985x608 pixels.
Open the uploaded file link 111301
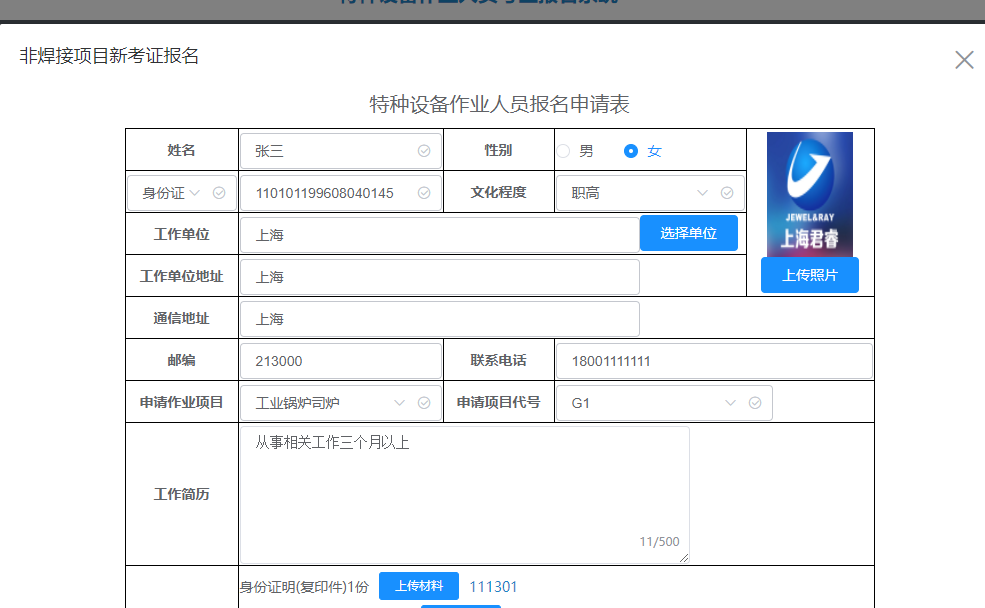click(x=493, y=587)
